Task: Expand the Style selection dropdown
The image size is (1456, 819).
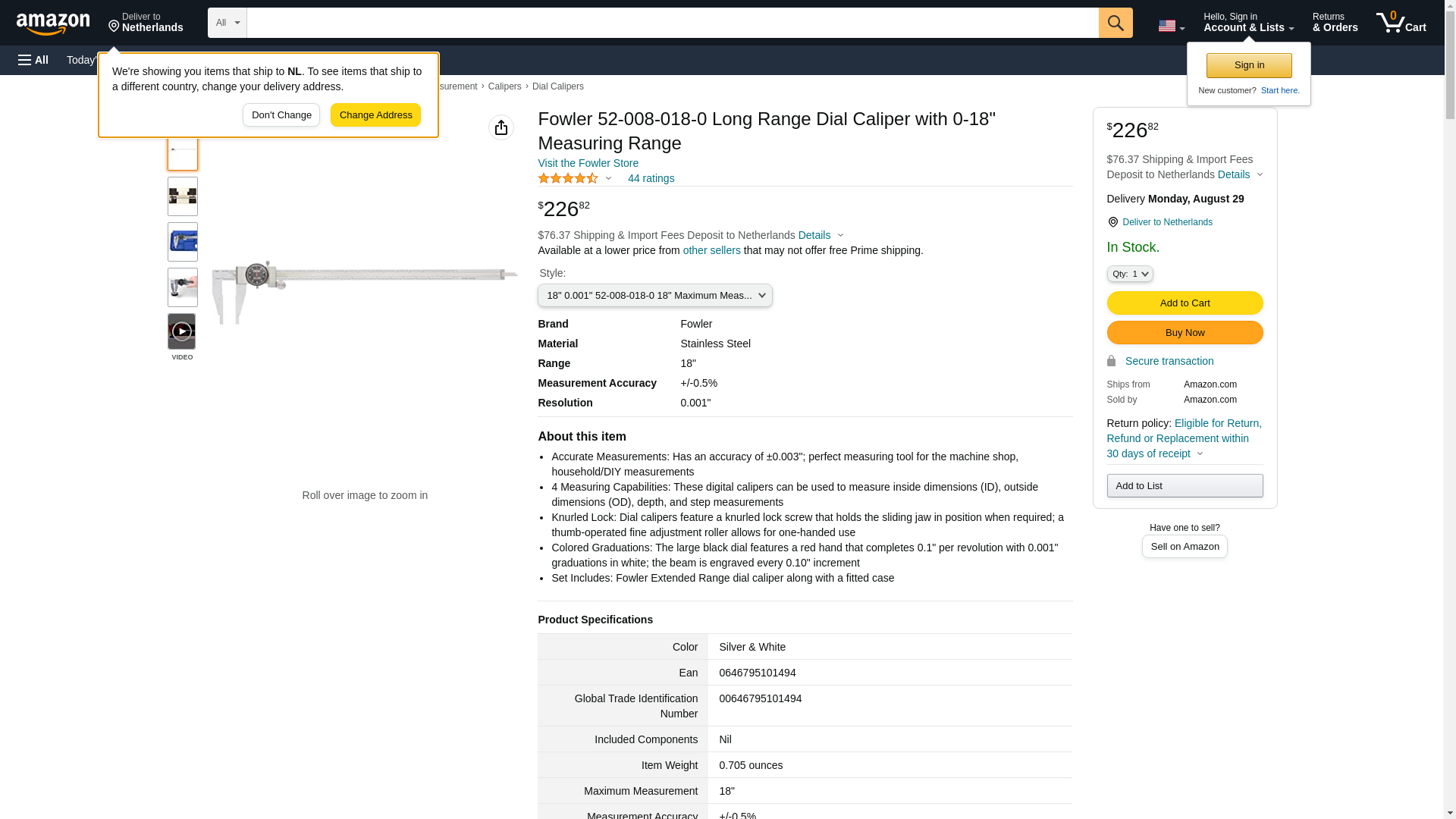Action: (654, 296)
